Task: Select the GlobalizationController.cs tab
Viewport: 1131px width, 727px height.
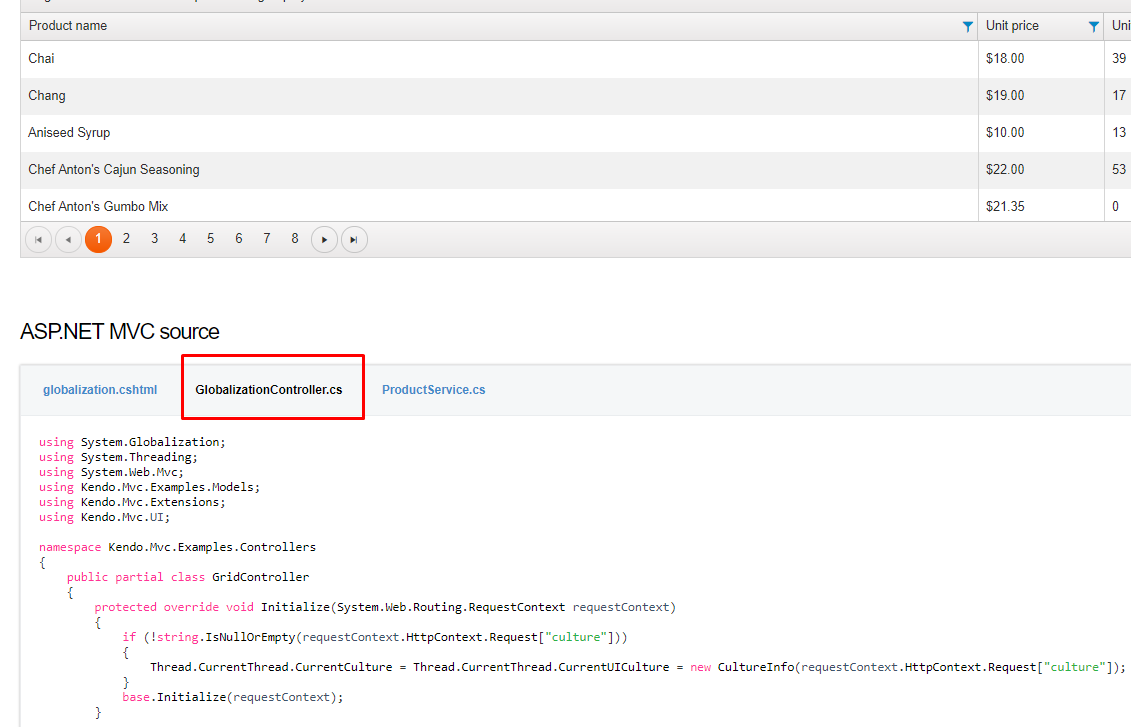Action: [272, 388]
